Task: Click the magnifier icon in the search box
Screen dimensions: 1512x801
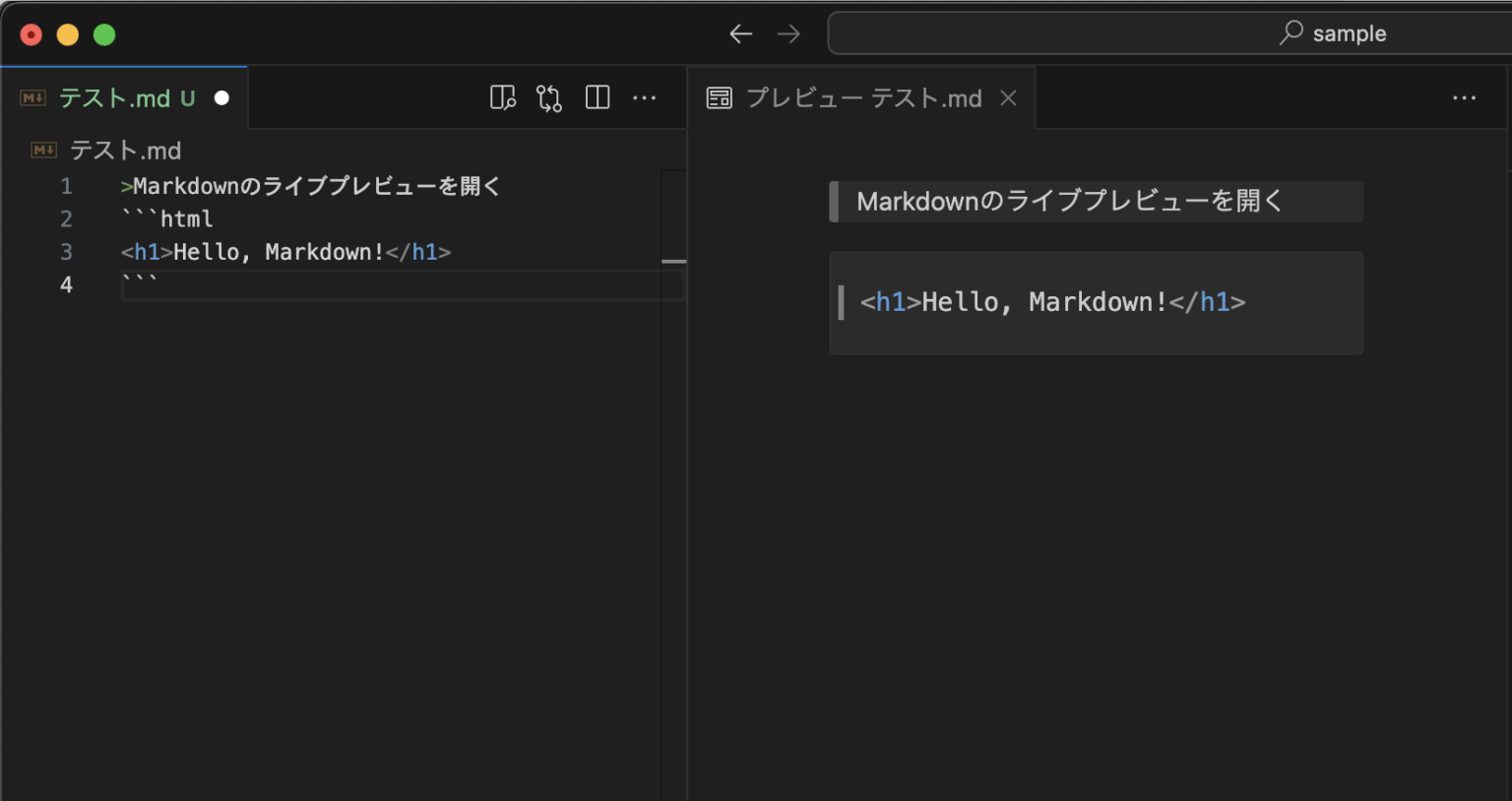Action: coord(1290,33)
